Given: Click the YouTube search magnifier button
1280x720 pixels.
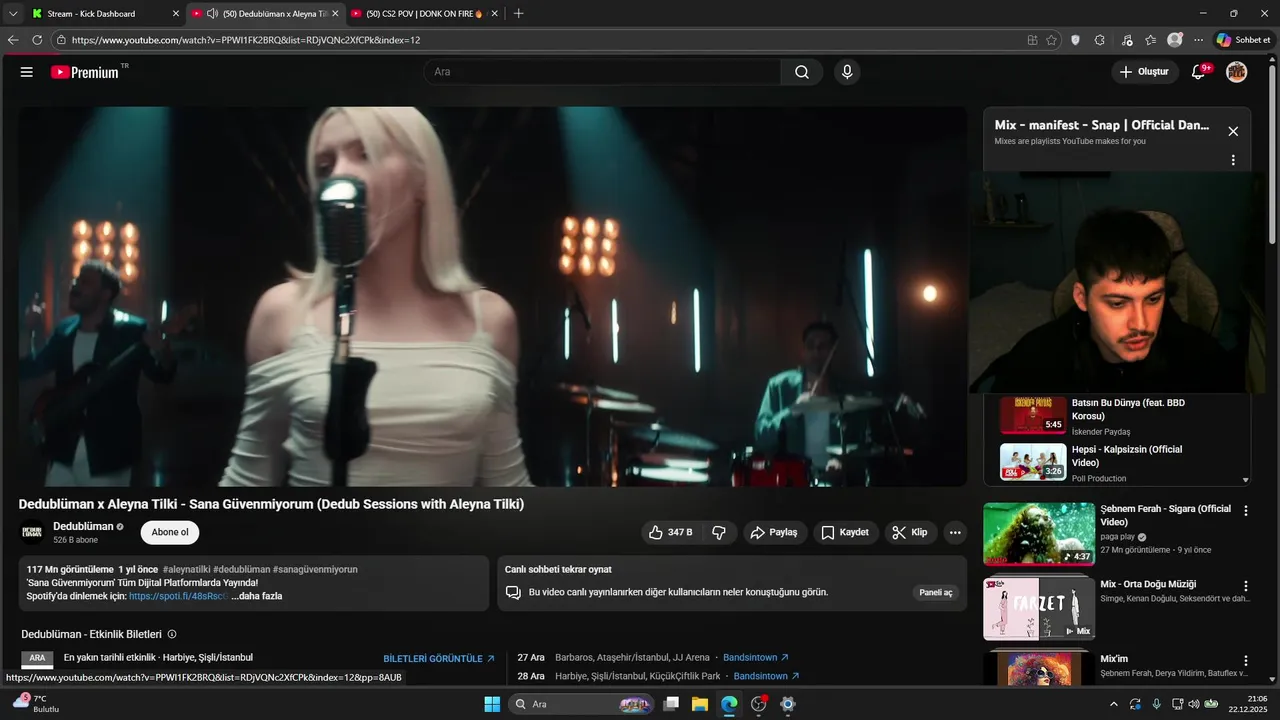Looking at the screenshot, I should [802, 72].
